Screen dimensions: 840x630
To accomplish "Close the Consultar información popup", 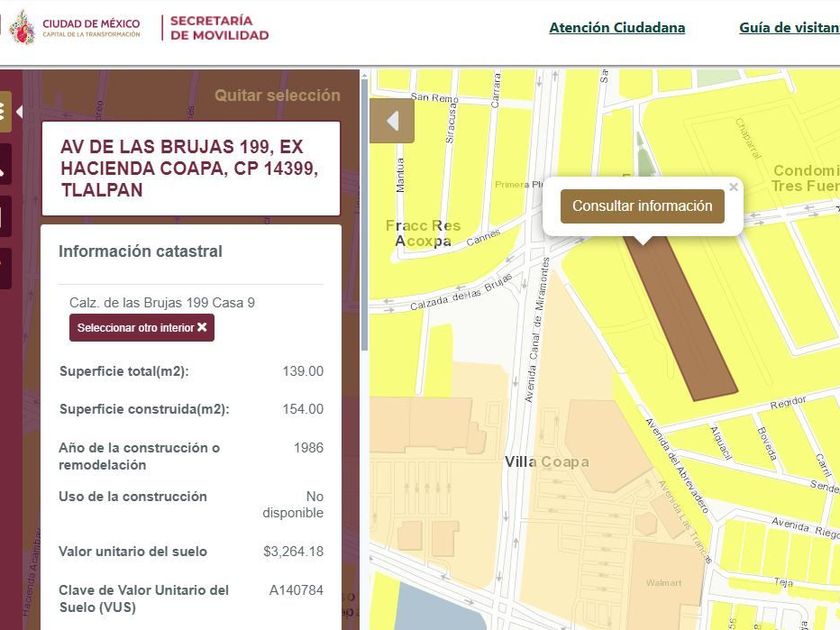I will 733,187.
